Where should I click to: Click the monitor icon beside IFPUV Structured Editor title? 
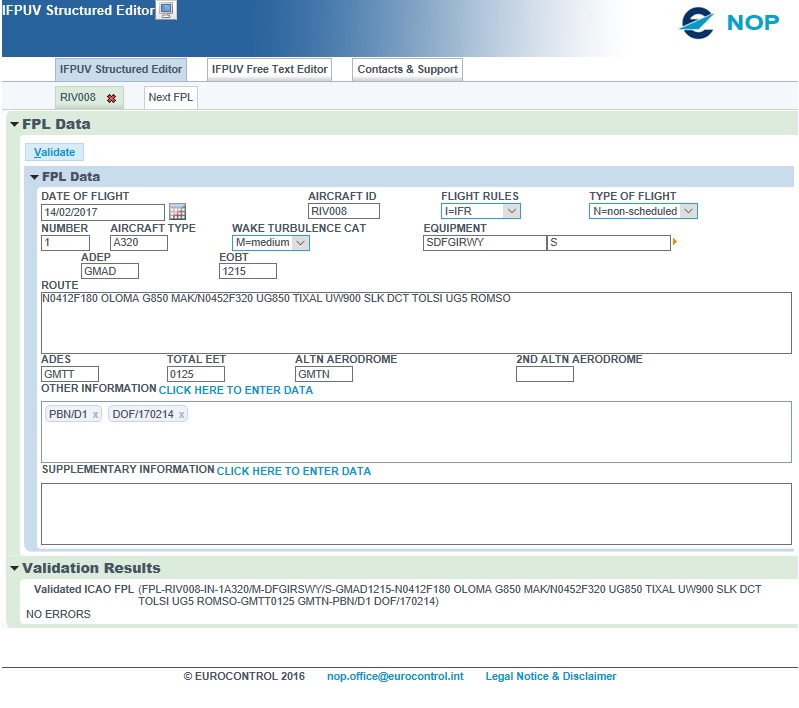[166, 10]
